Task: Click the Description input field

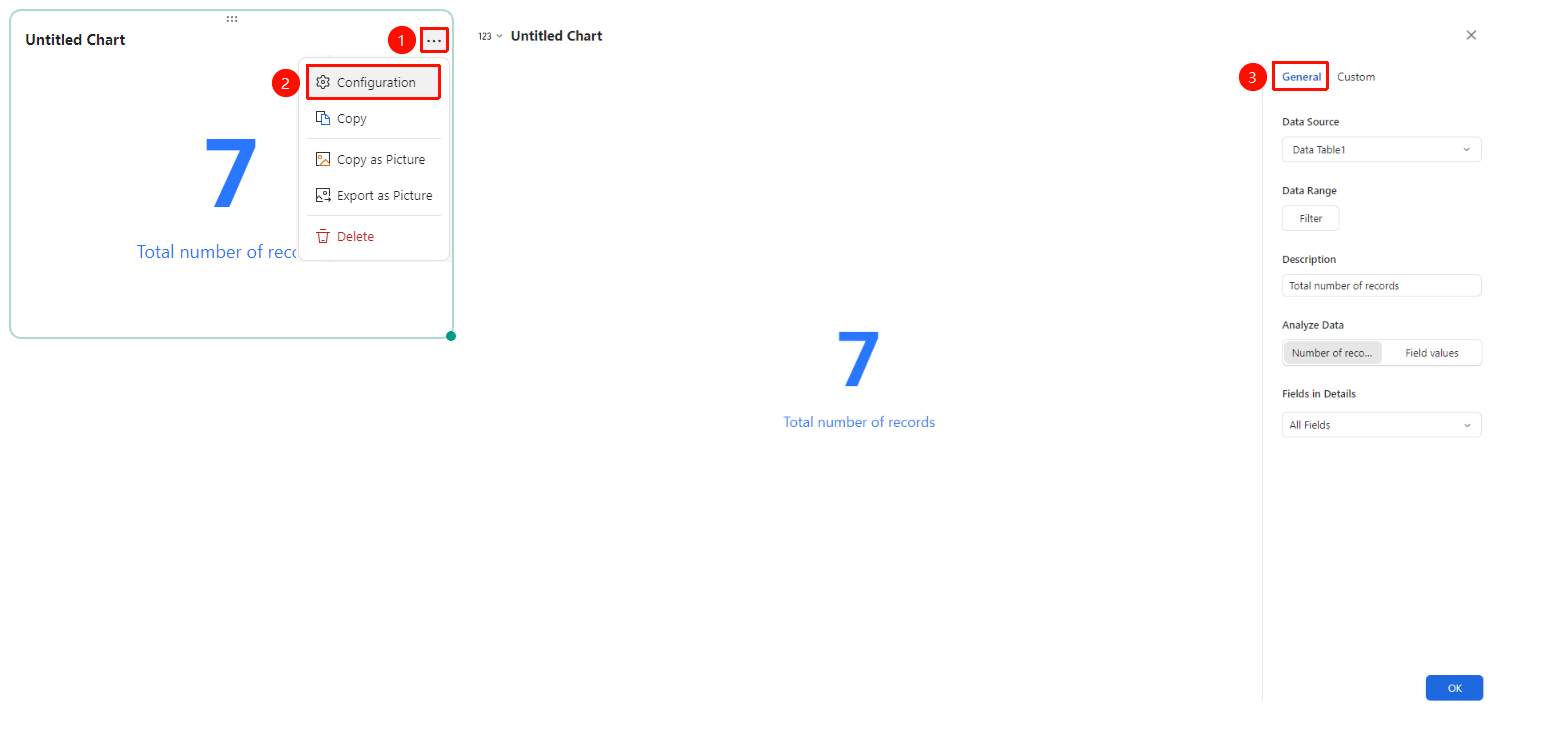Action: (x=1381, y=286)
